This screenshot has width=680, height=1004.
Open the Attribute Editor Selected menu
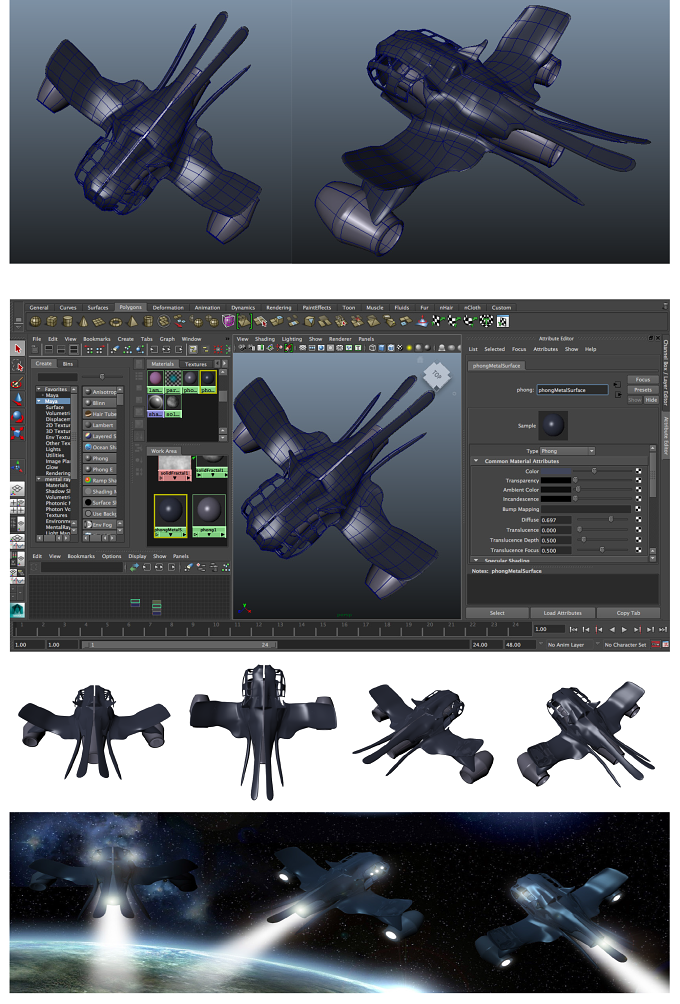(494, 349)
